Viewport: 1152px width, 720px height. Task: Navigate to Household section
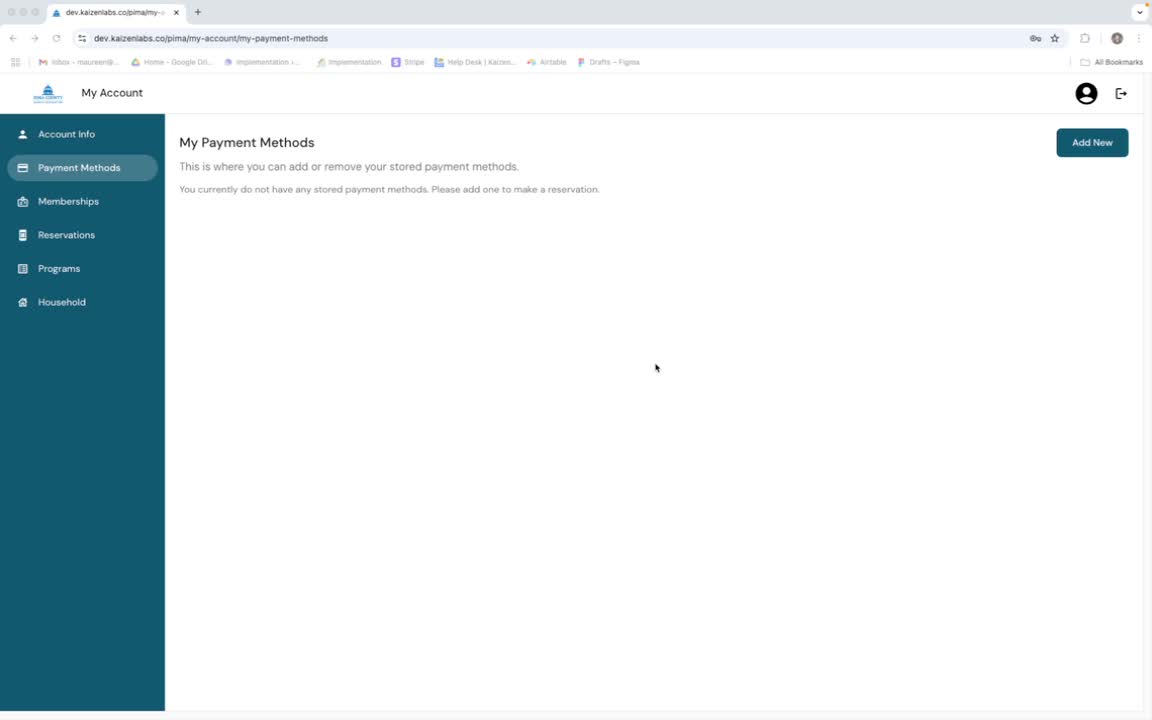[x=82, y=302]
